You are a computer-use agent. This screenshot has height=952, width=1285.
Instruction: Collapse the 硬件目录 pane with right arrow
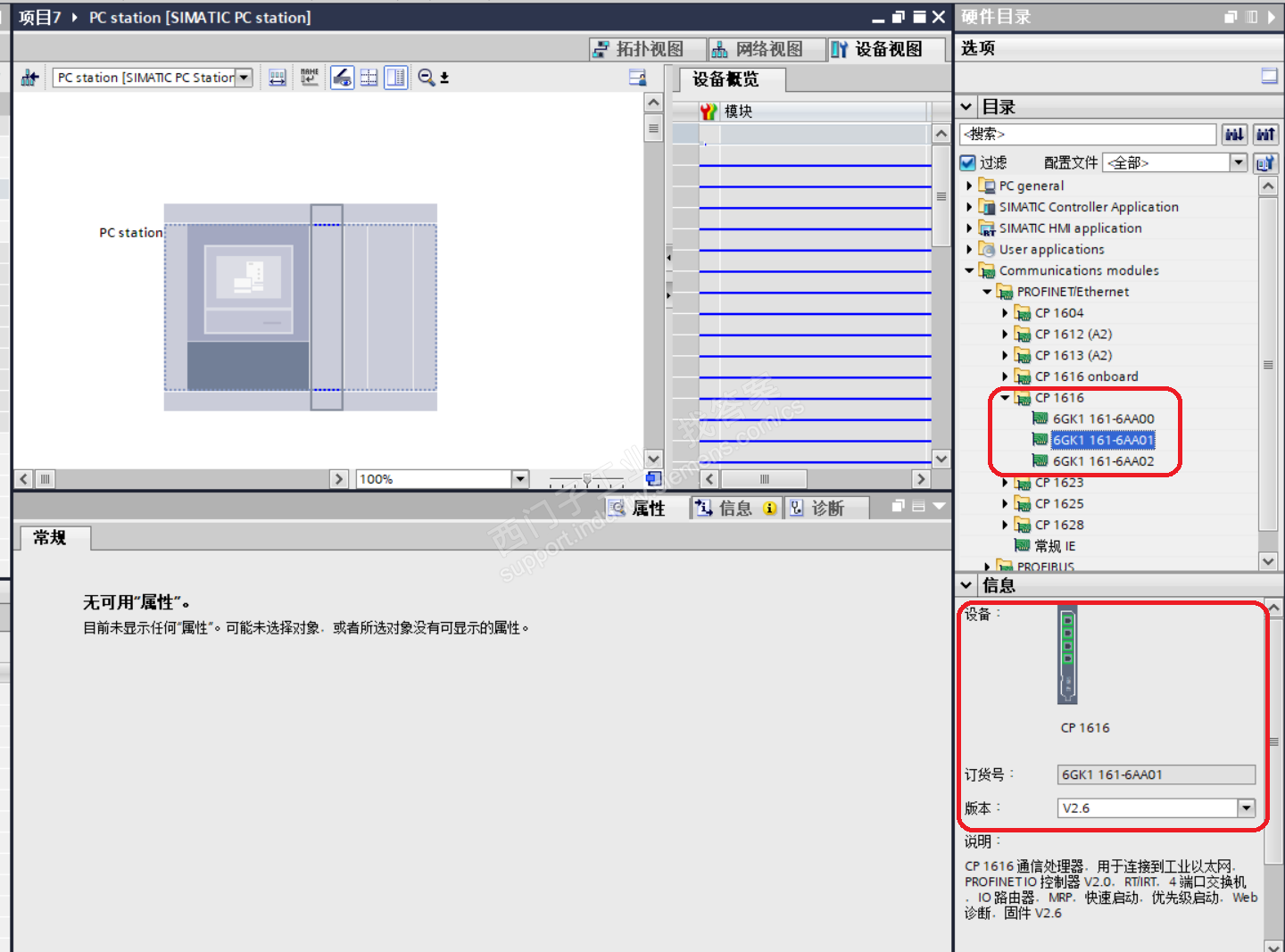pyautogui.click(x=1272, y=17)
